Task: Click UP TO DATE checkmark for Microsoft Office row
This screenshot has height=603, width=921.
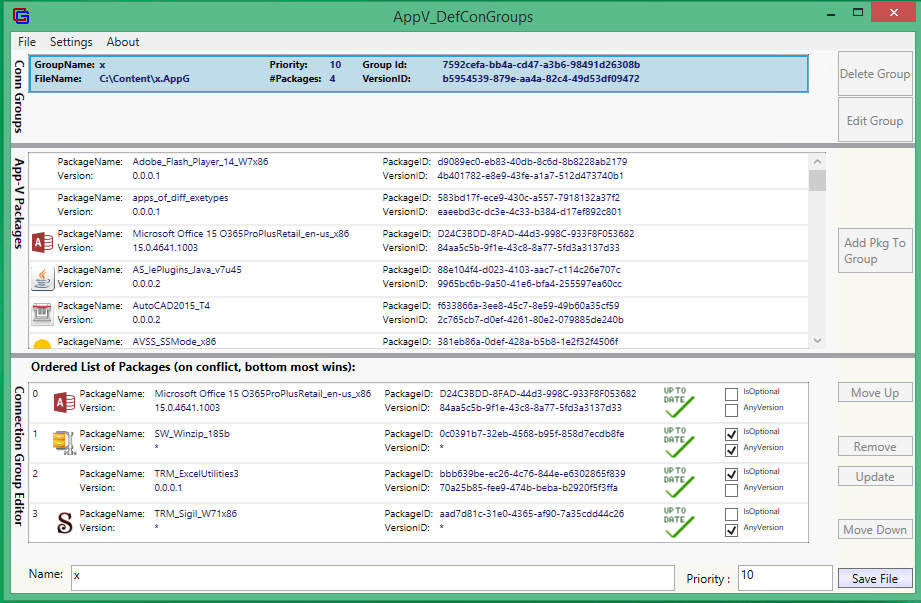Action: tap(678, 402)
